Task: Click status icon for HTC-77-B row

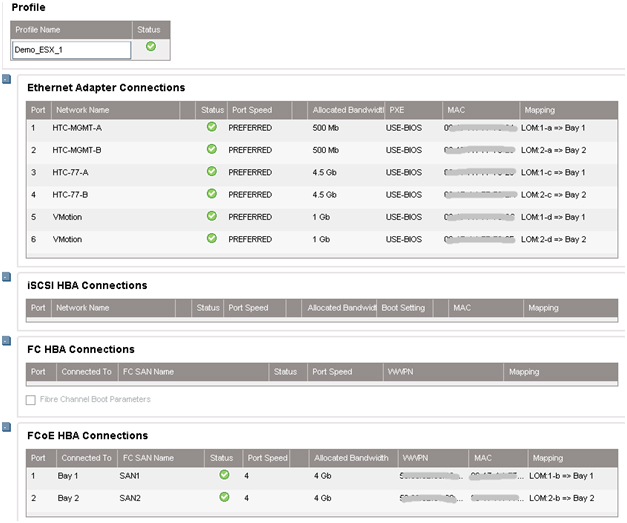Action: 212,194
